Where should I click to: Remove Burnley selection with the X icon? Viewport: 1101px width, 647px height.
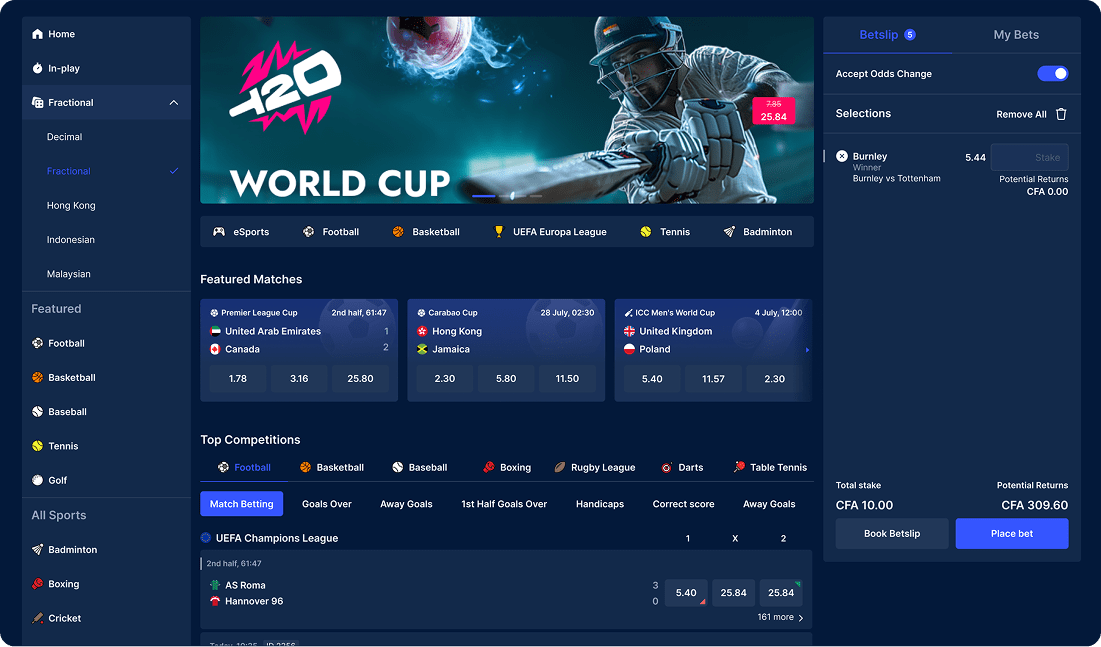[x=841, y=156]
